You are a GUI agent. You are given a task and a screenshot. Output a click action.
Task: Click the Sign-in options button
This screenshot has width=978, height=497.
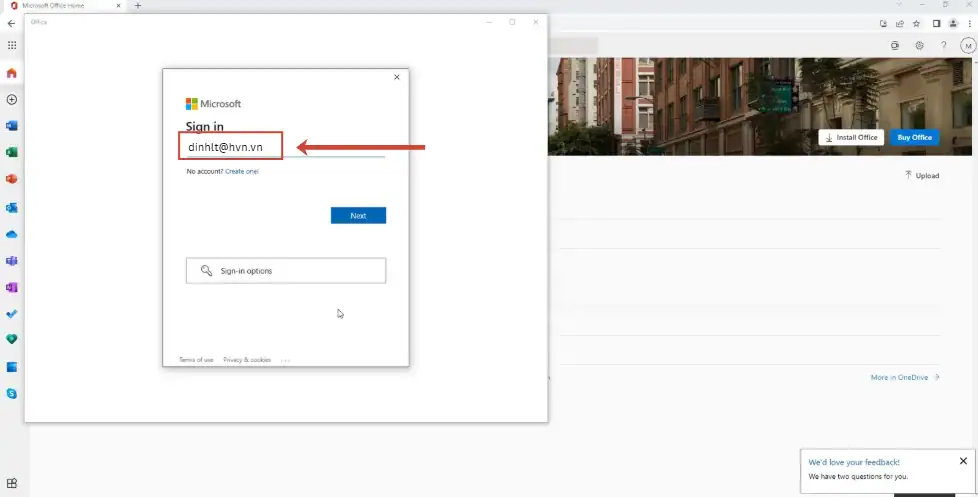(x=285, y=271)
